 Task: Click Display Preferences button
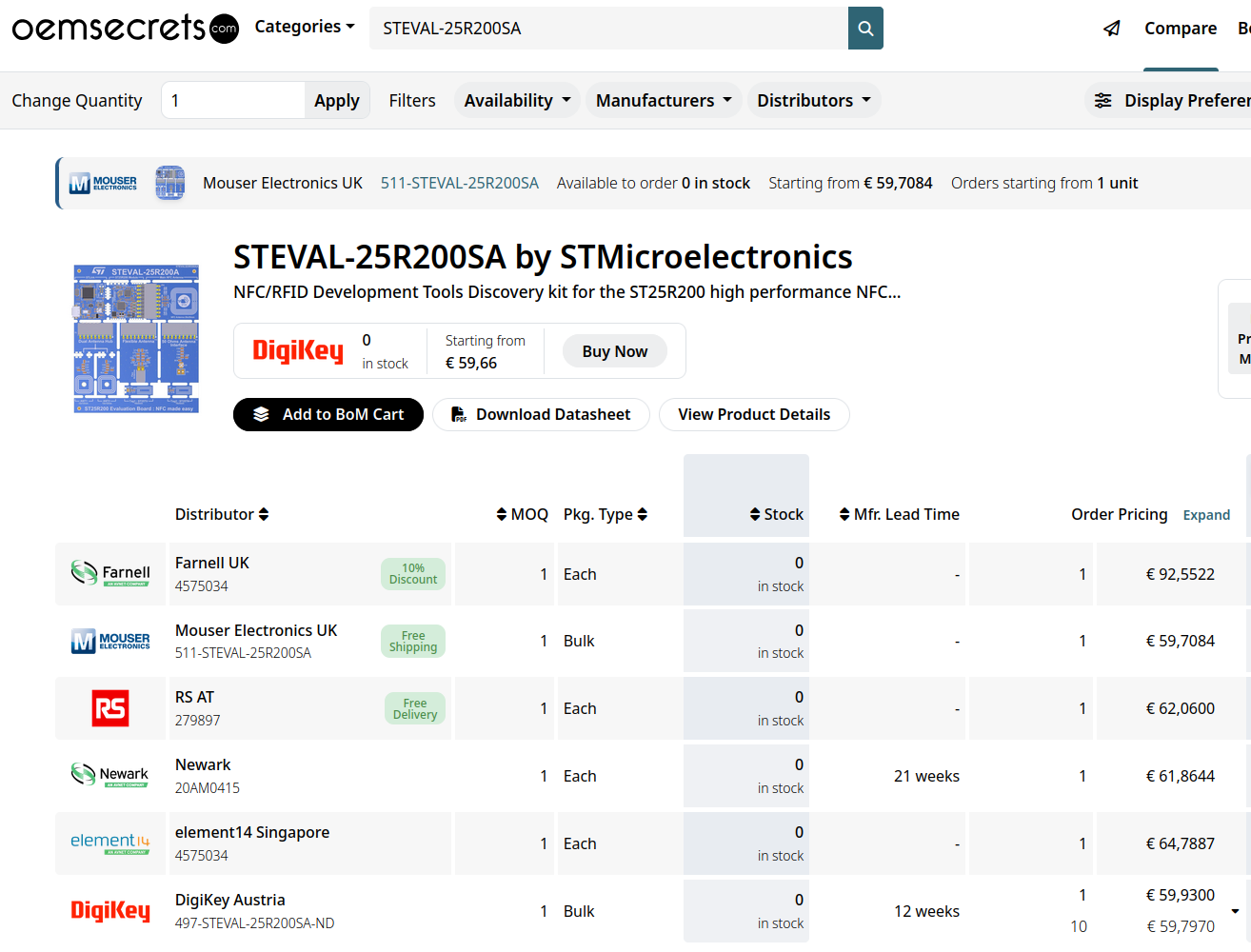[x=1170, y=101]
